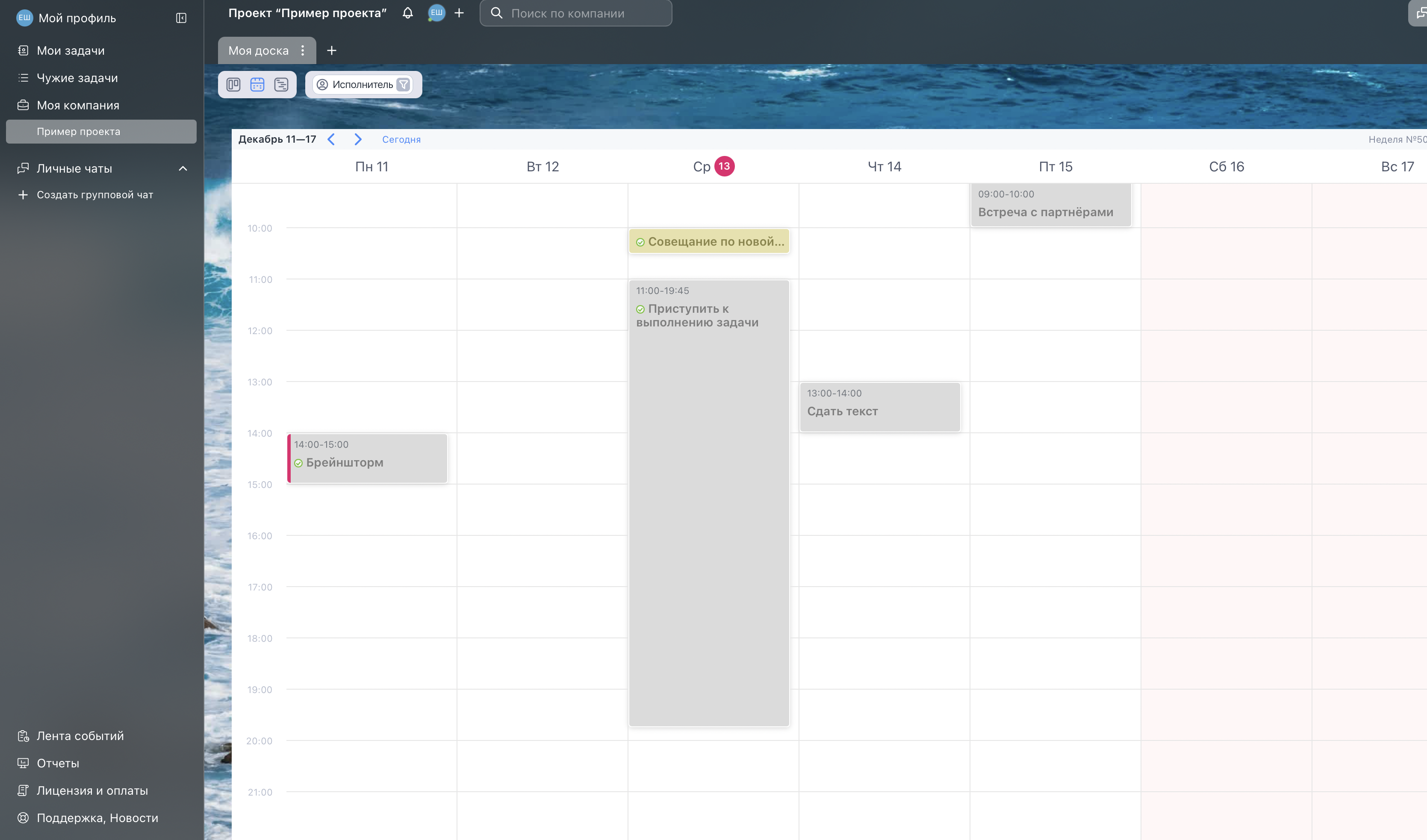Open the notifications bell

pyautogui.click(x=408, y=13)
